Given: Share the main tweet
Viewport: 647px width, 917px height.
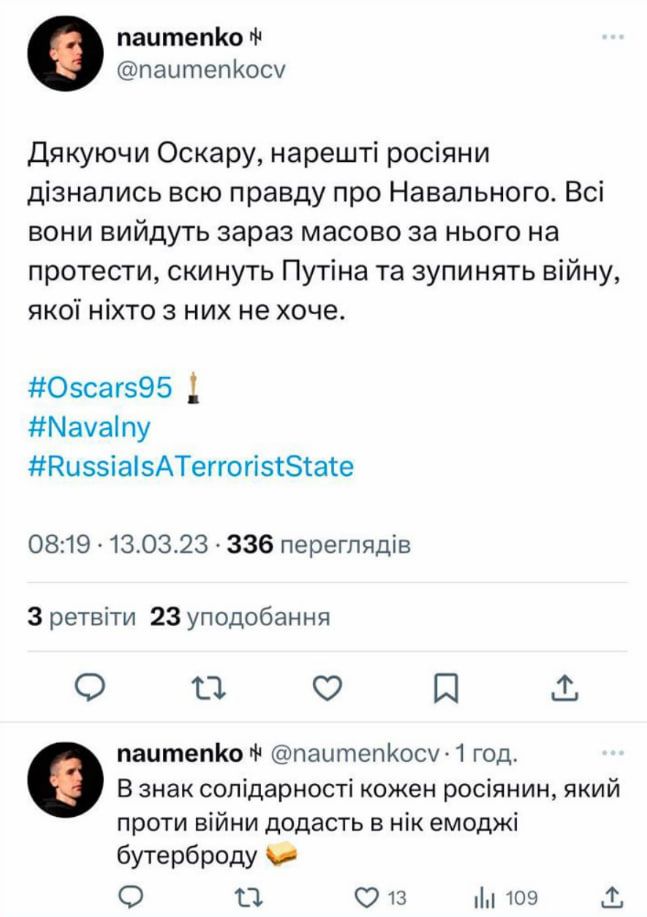Looking at the screenshot, I should pyautogui.click(x=563, y=686).
